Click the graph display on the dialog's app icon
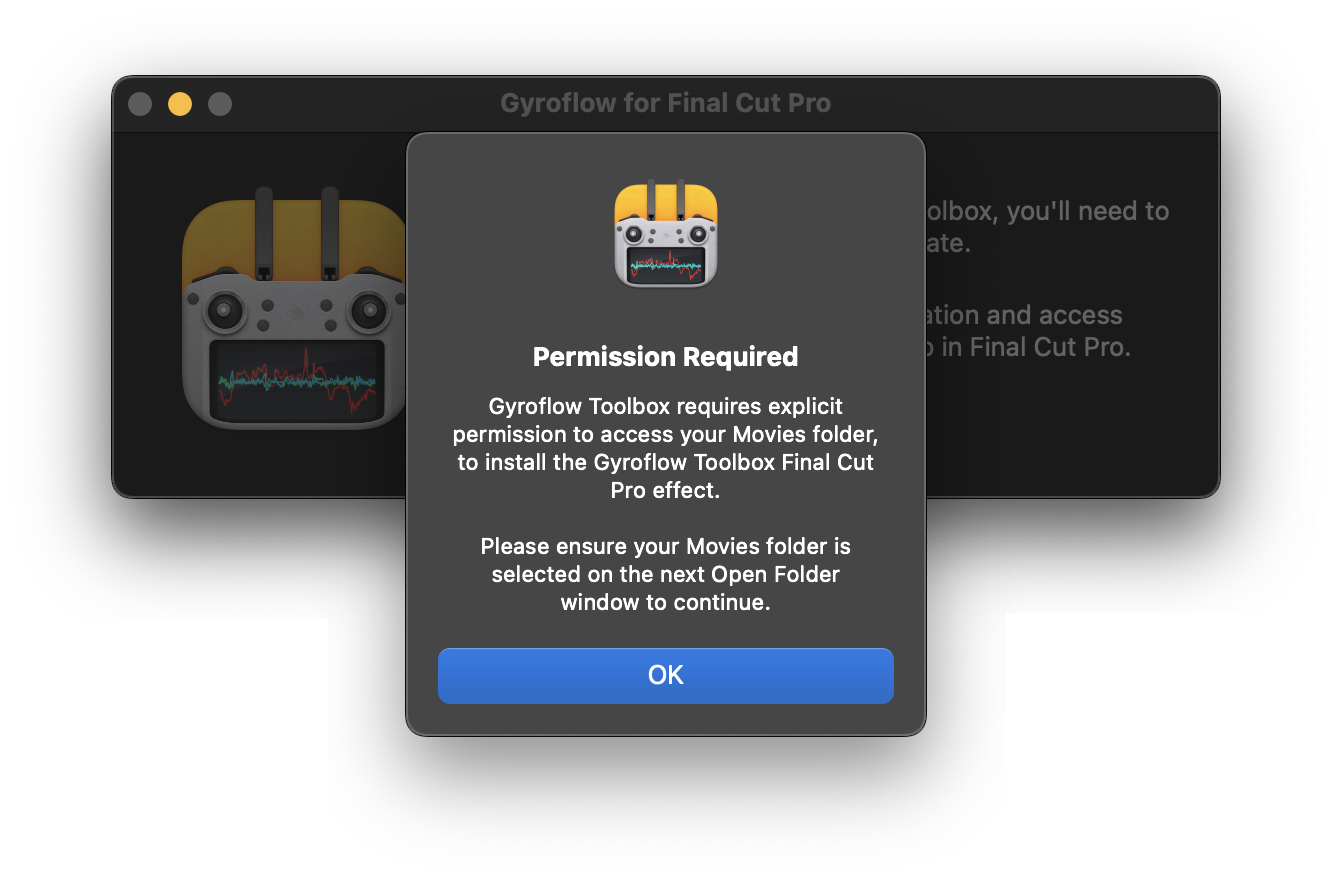The image size is (1332, 884). (x=665, y=264)
